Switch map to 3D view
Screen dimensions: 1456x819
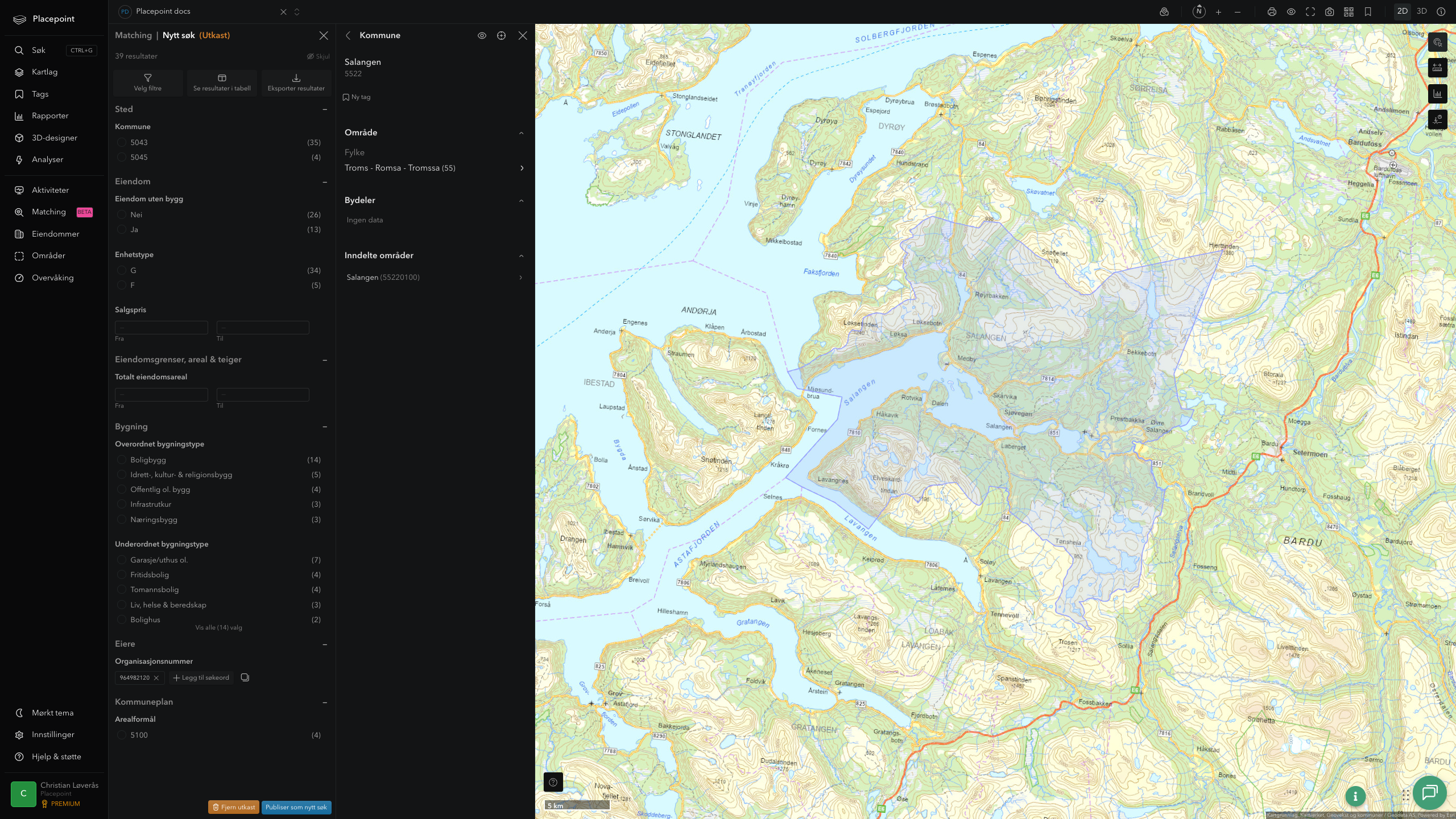pyautogui.click(x=1422, y=11)
